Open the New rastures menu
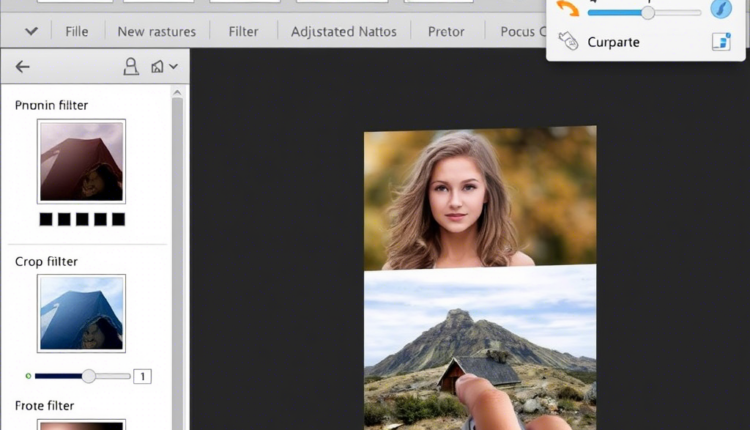This screenshot has height=430, width=750. pos(157,31)
